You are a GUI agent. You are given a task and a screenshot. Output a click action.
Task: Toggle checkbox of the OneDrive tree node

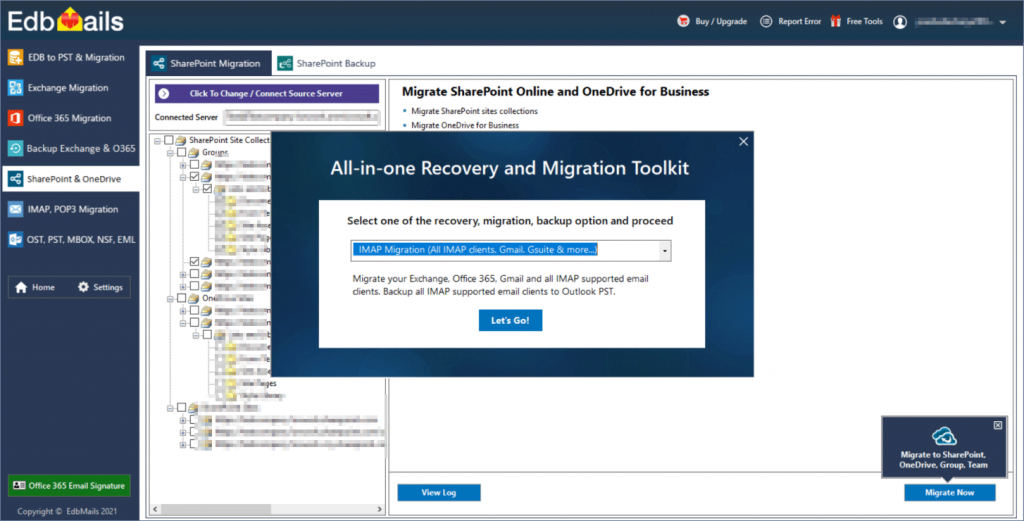182,298
